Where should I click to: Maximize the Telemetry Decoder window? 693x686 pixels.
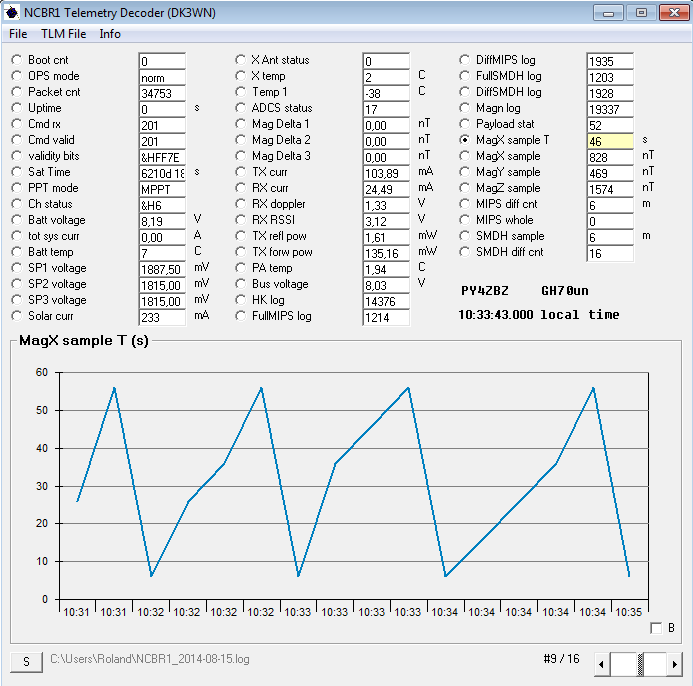(642, 13)
